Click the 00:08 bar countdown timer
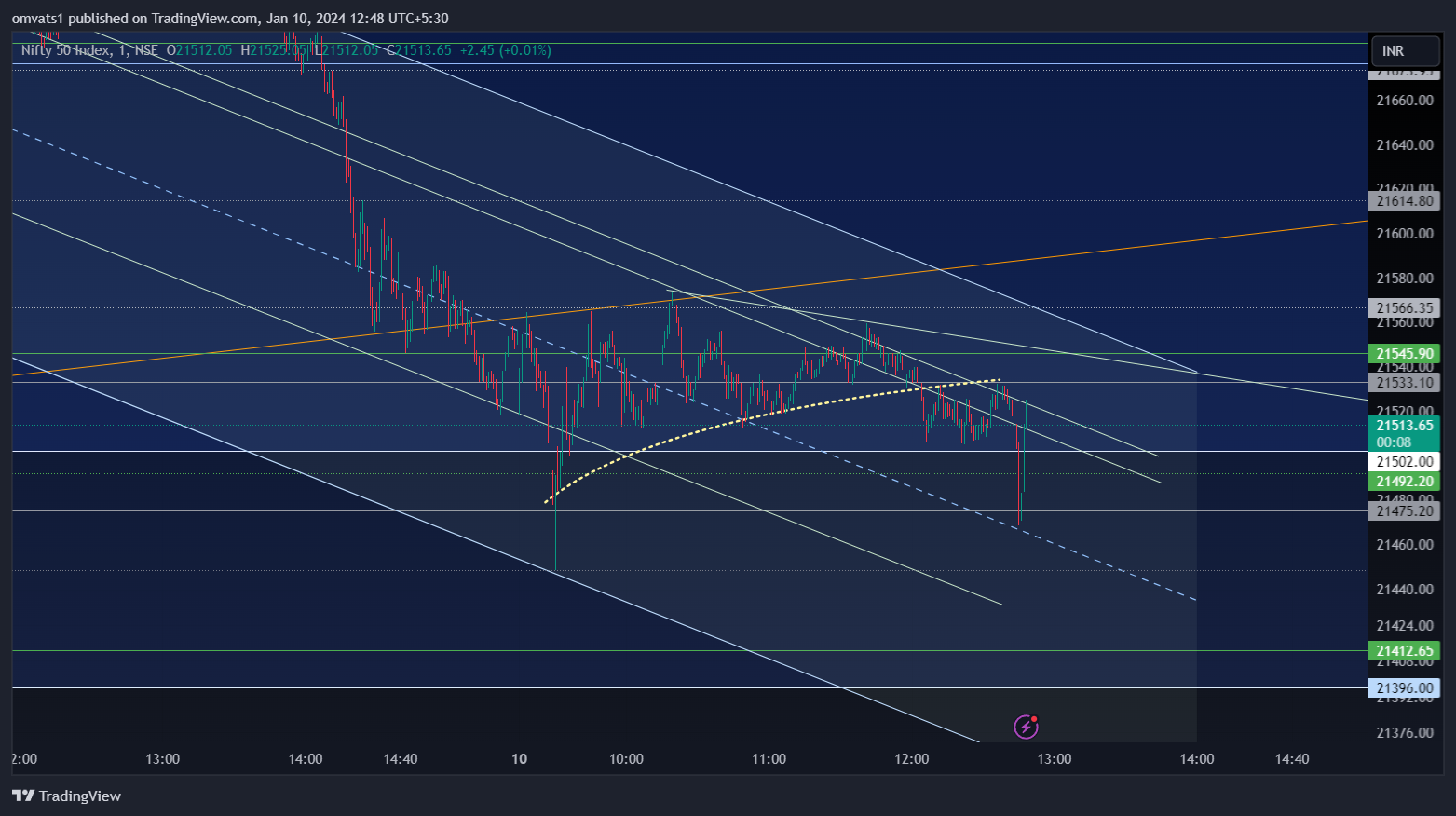Viewport: 1456px width, 816px height. click(1394, 442)
